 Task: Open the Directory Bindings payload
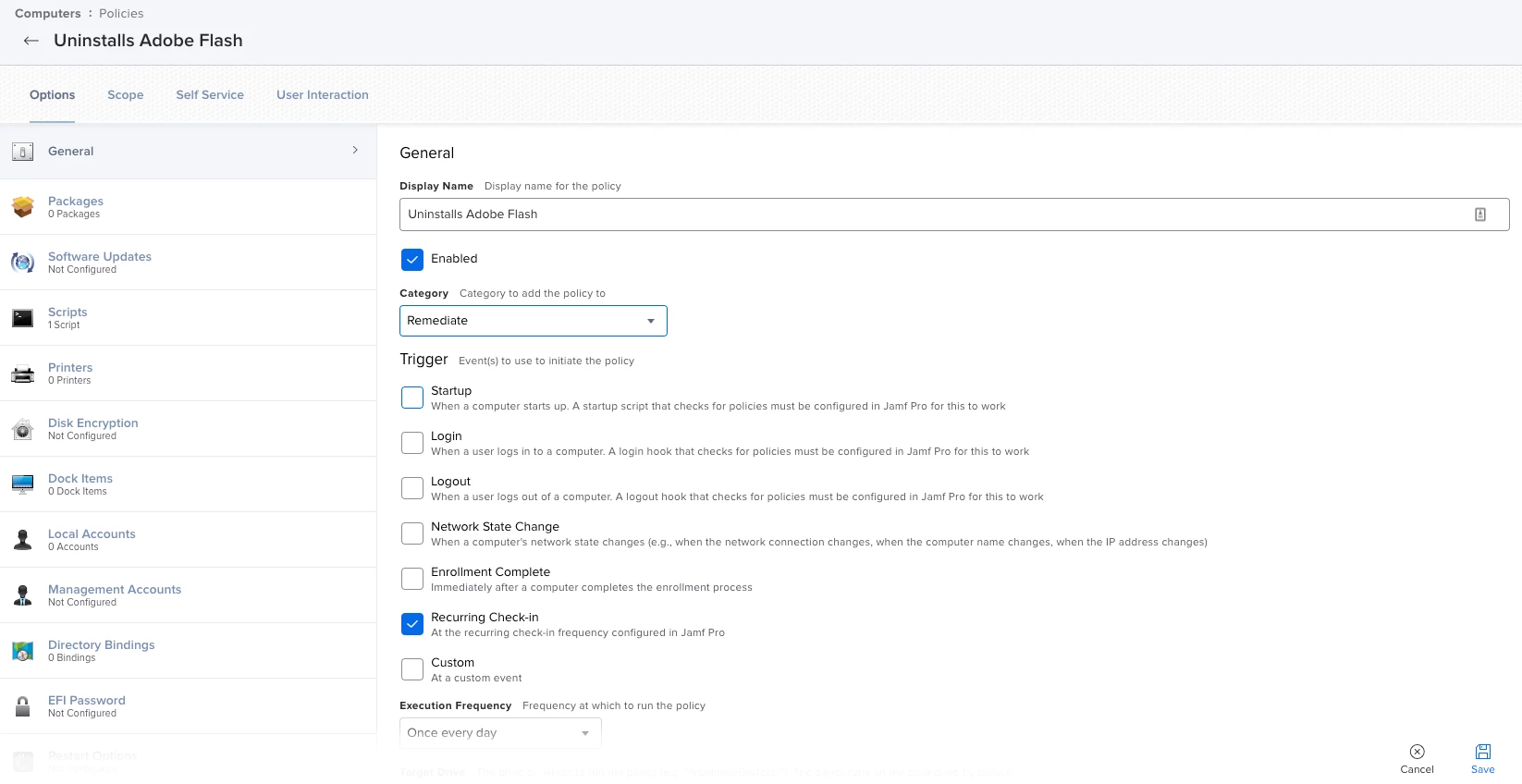[x=189, y=651]
